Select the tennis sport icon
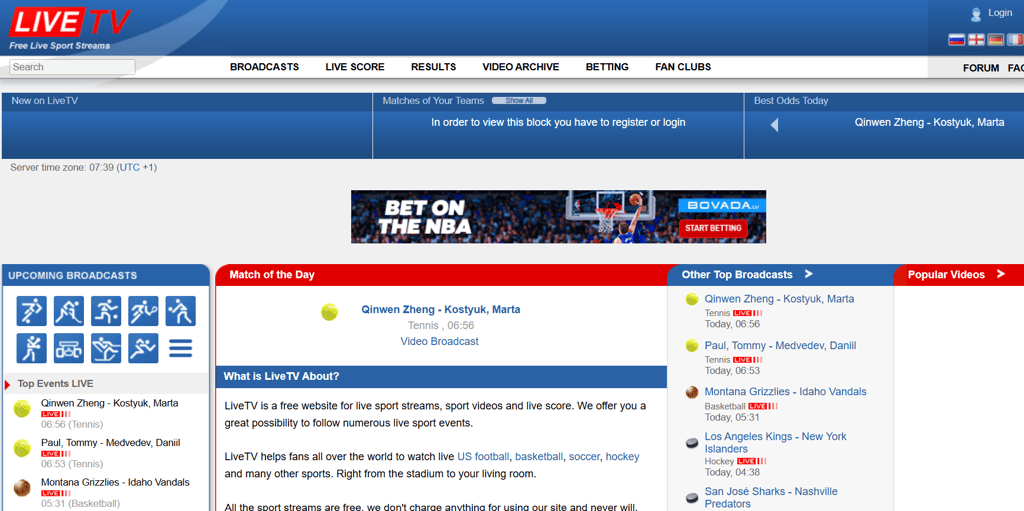The image size is (1024, 511). (x=143, y=311)
